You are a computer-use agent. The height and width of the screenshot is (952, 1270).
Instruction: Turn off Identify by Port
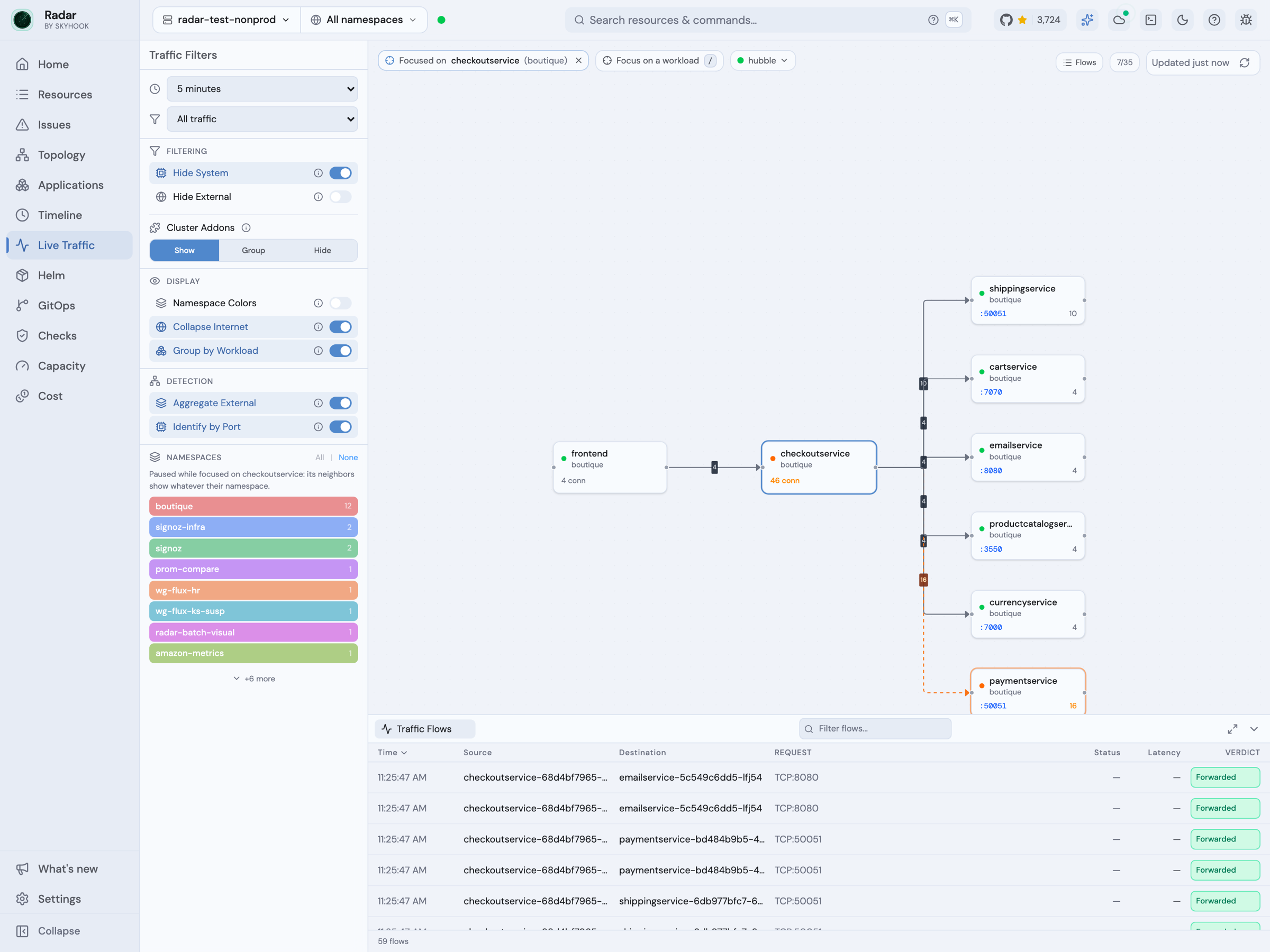(x=340, y=427)
